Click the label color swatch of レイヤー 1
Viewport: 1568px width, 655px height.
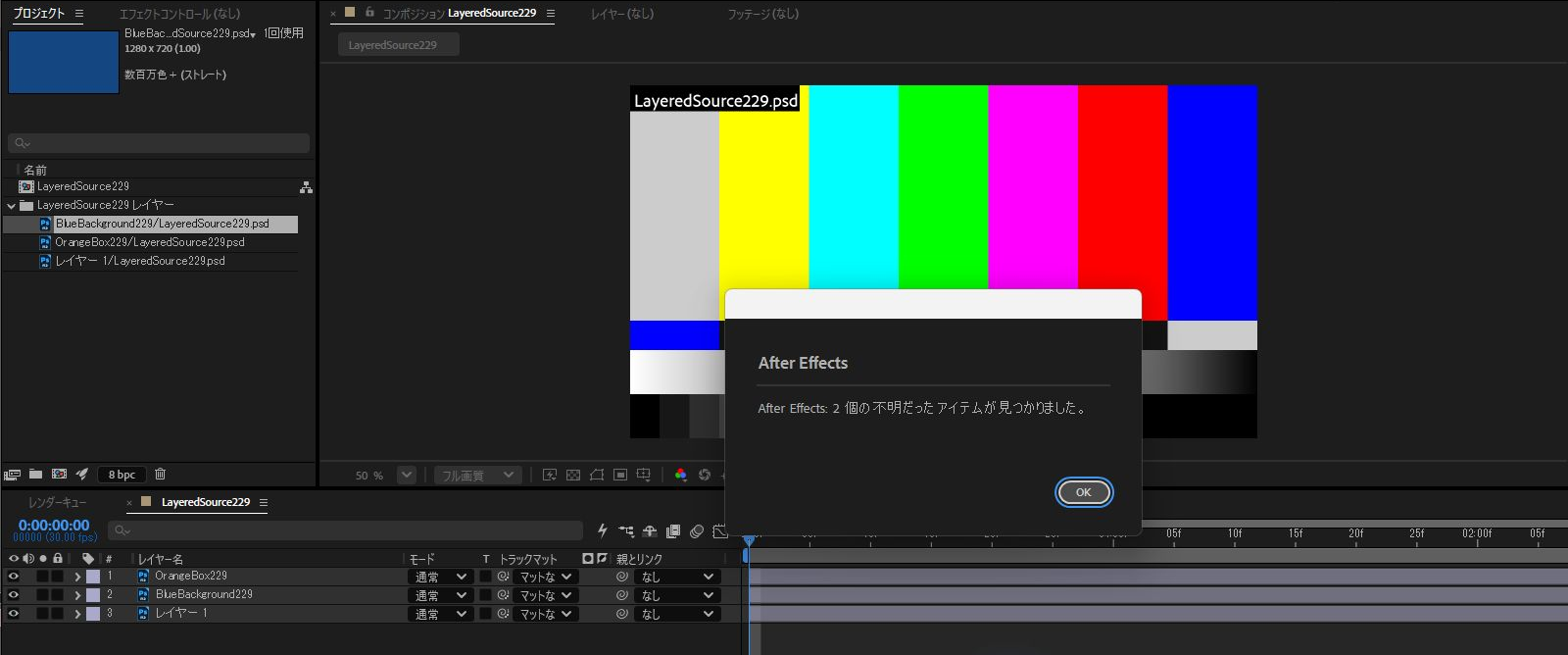(x=93, y=614)
